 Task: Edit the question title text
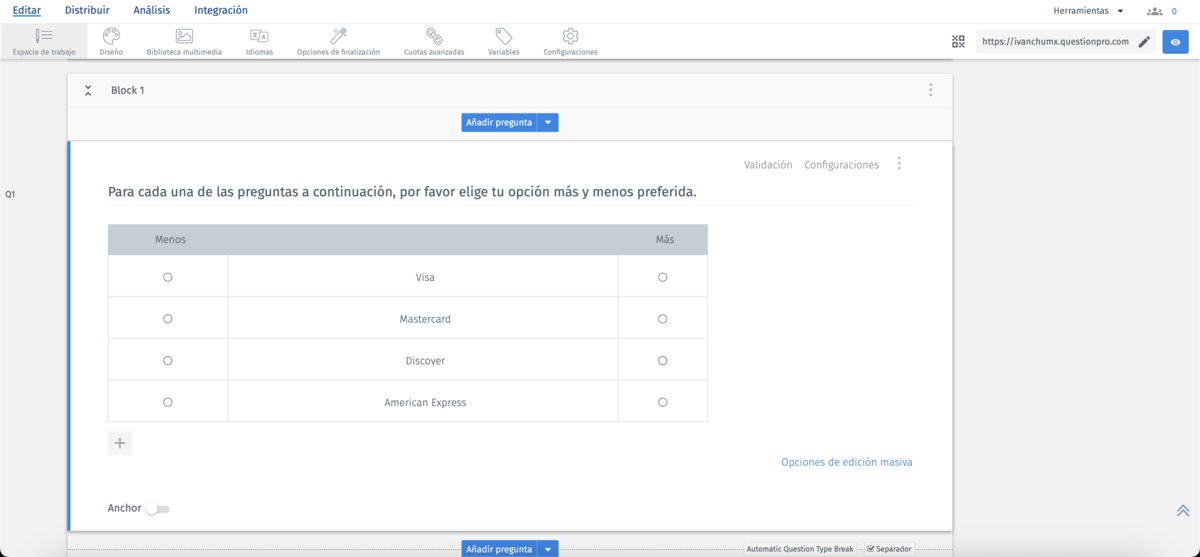pyautogui.click(x=402, y=191)
